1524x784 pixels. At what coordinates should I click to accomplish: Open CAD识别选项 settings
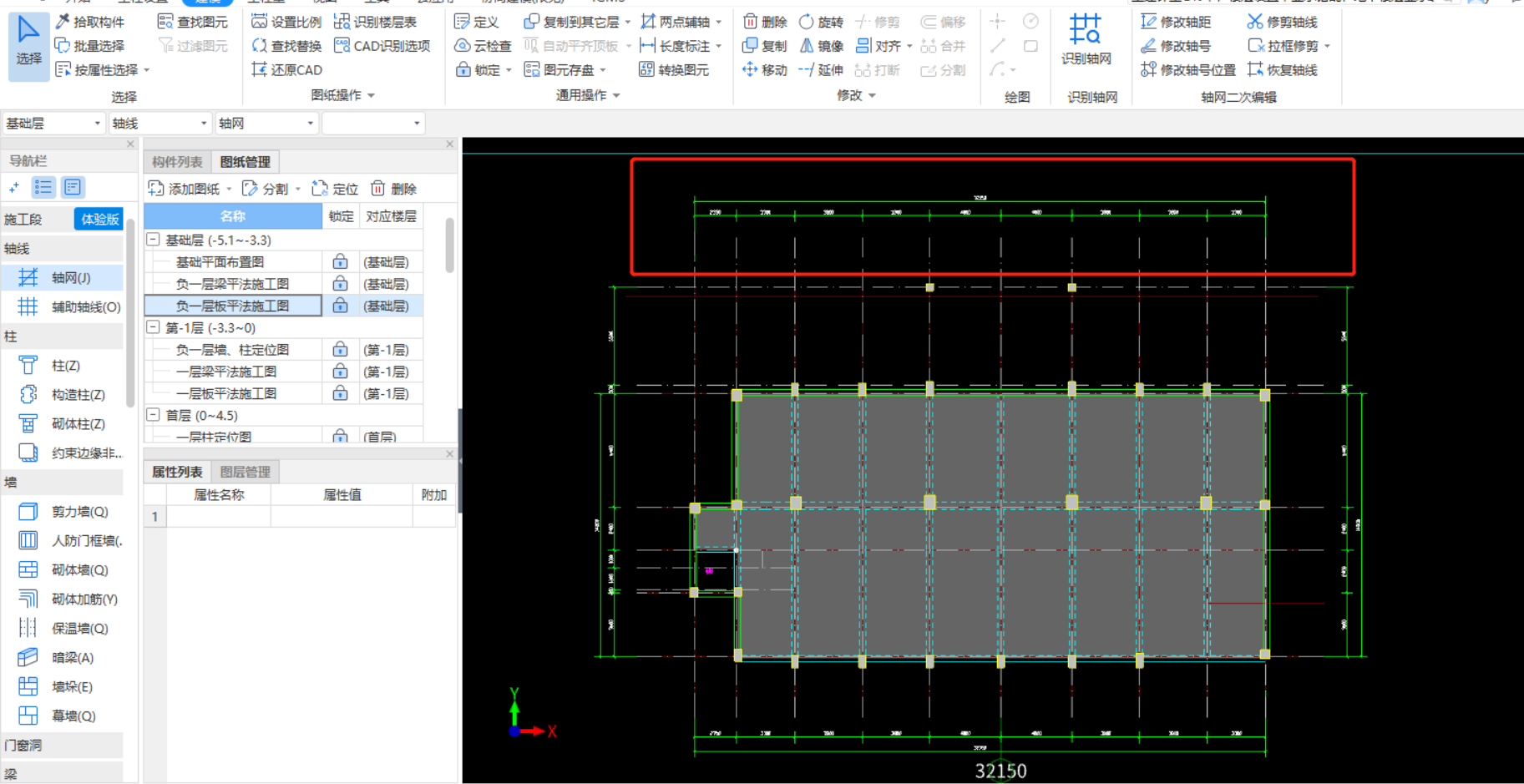382,46
